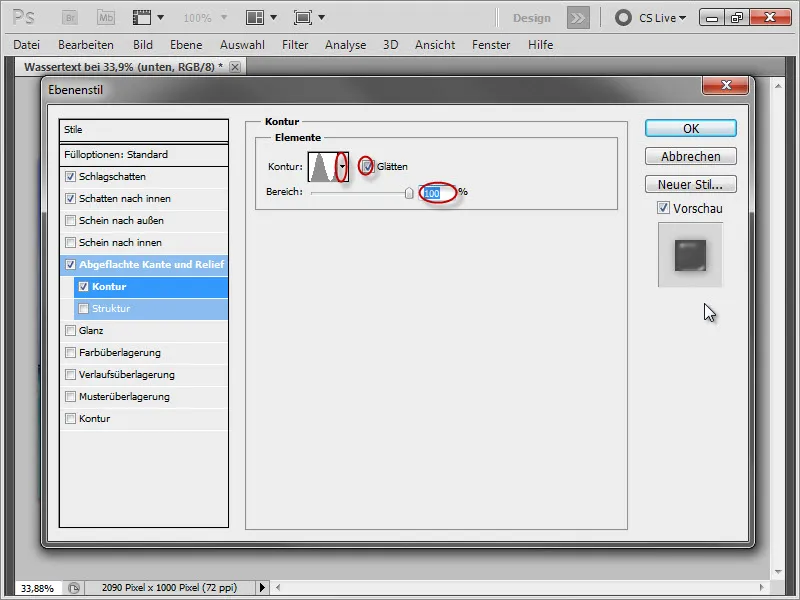Click the 33,88% zoom field in status bar
The width and height of the screenshot is (800, 600).
pyautogui.click(x=38, y=588)
